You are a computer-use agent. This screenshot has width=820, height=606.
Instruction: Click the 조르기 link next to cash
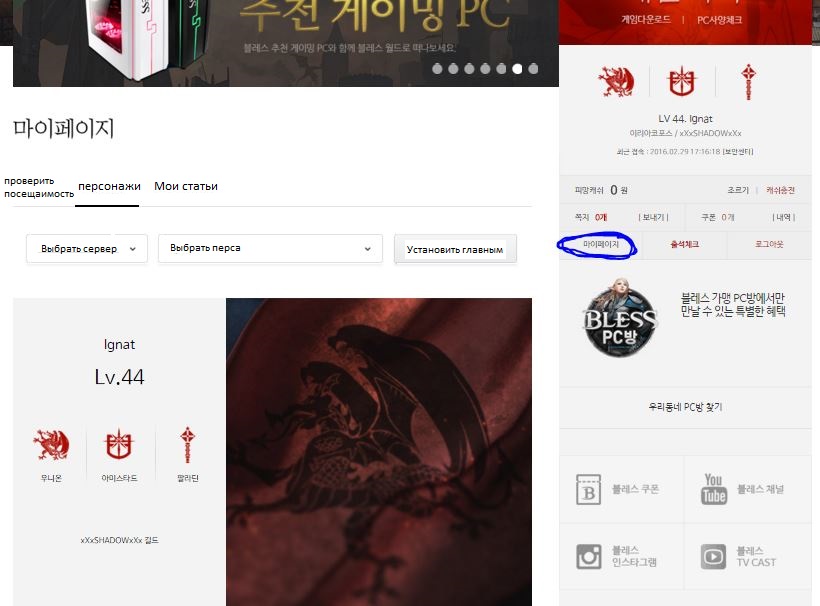pos(738,190)
